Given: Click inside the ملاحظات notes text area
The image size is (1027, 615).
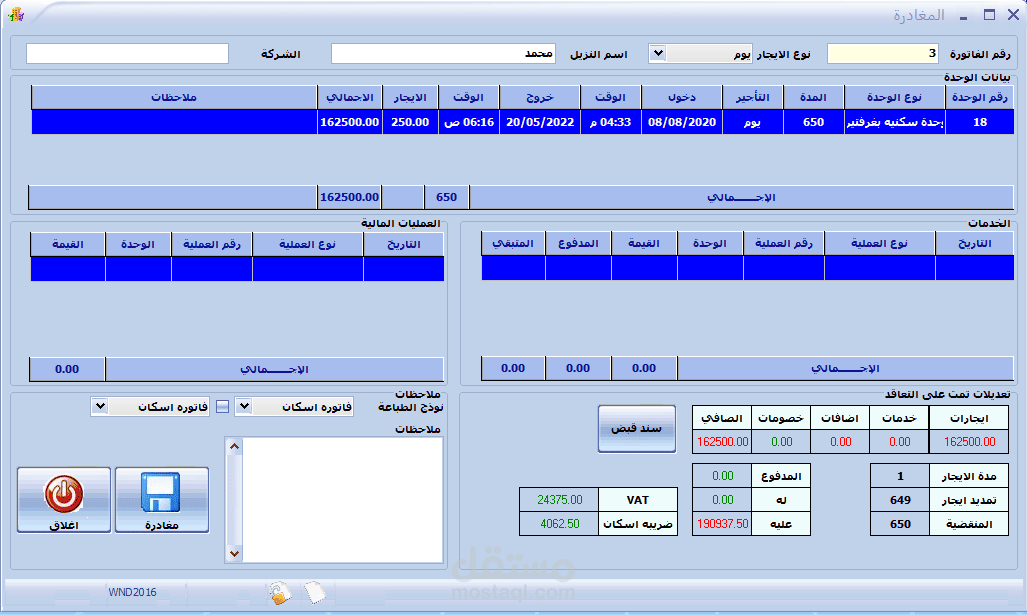Looking at the screenshot, I should coord(343,500).
